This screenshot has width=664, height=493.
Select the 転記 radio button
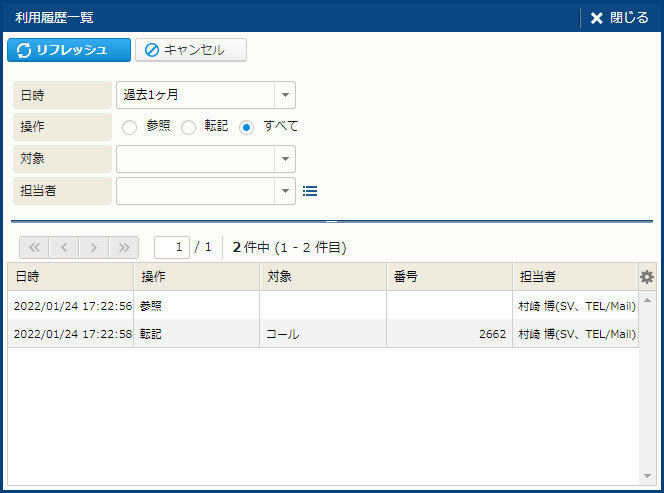coord(188,127)
